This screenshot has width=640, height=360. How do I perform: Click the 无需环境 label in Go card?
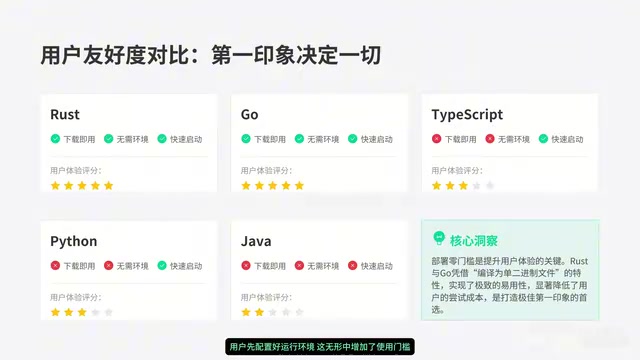click(323, 139)
